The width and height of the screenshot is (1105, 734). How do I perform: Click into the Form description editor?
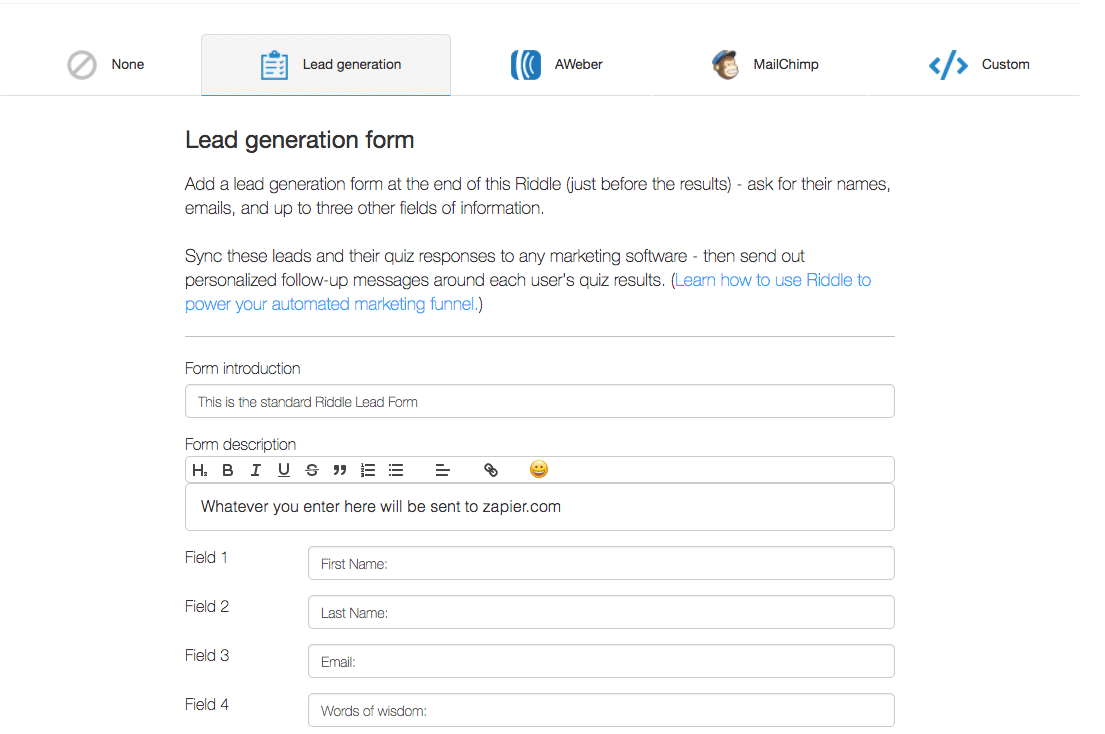pos(540,507)
